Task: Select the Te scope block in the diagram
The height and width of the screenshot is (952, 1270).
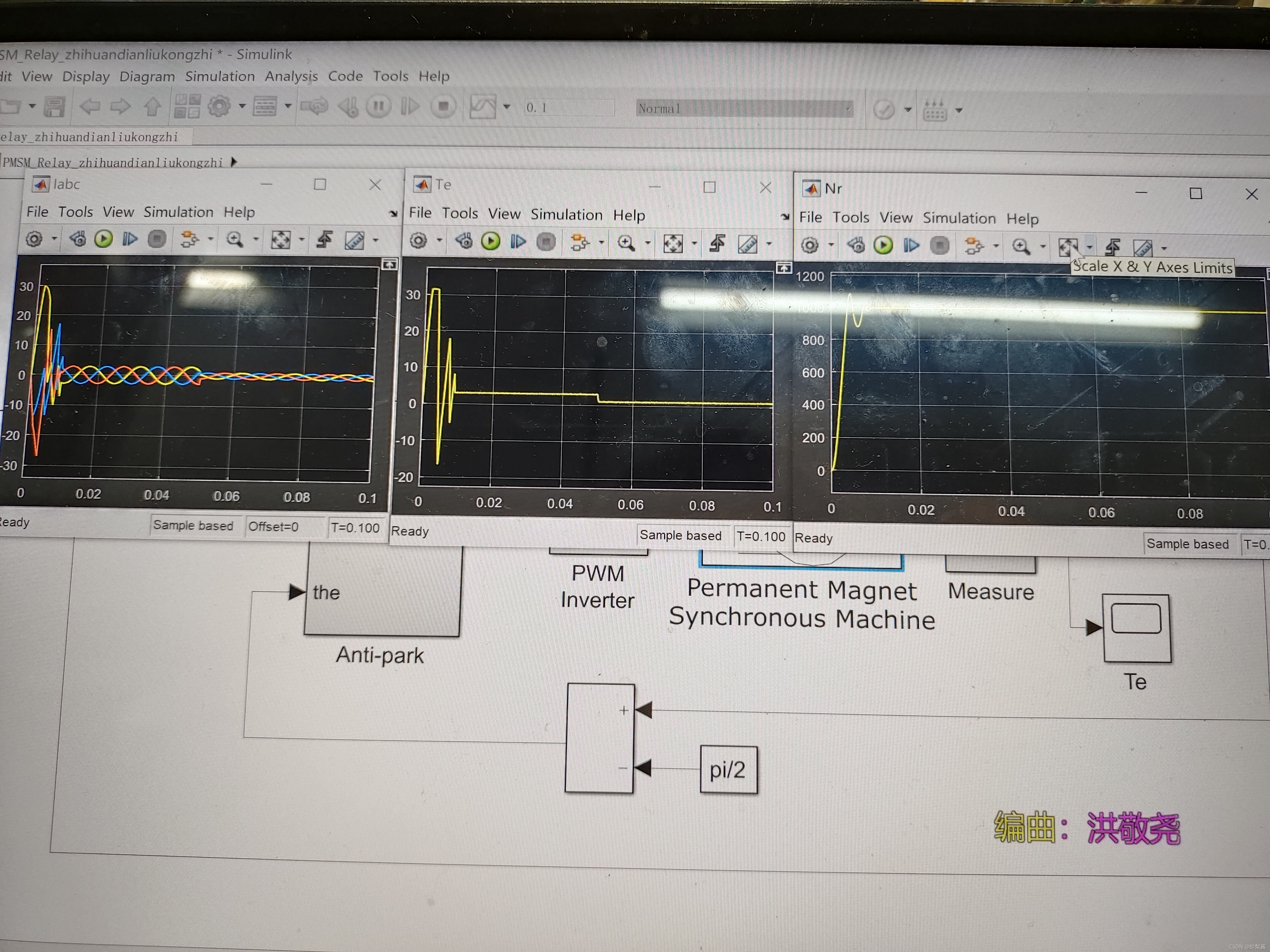Action: click(1136, 628)
